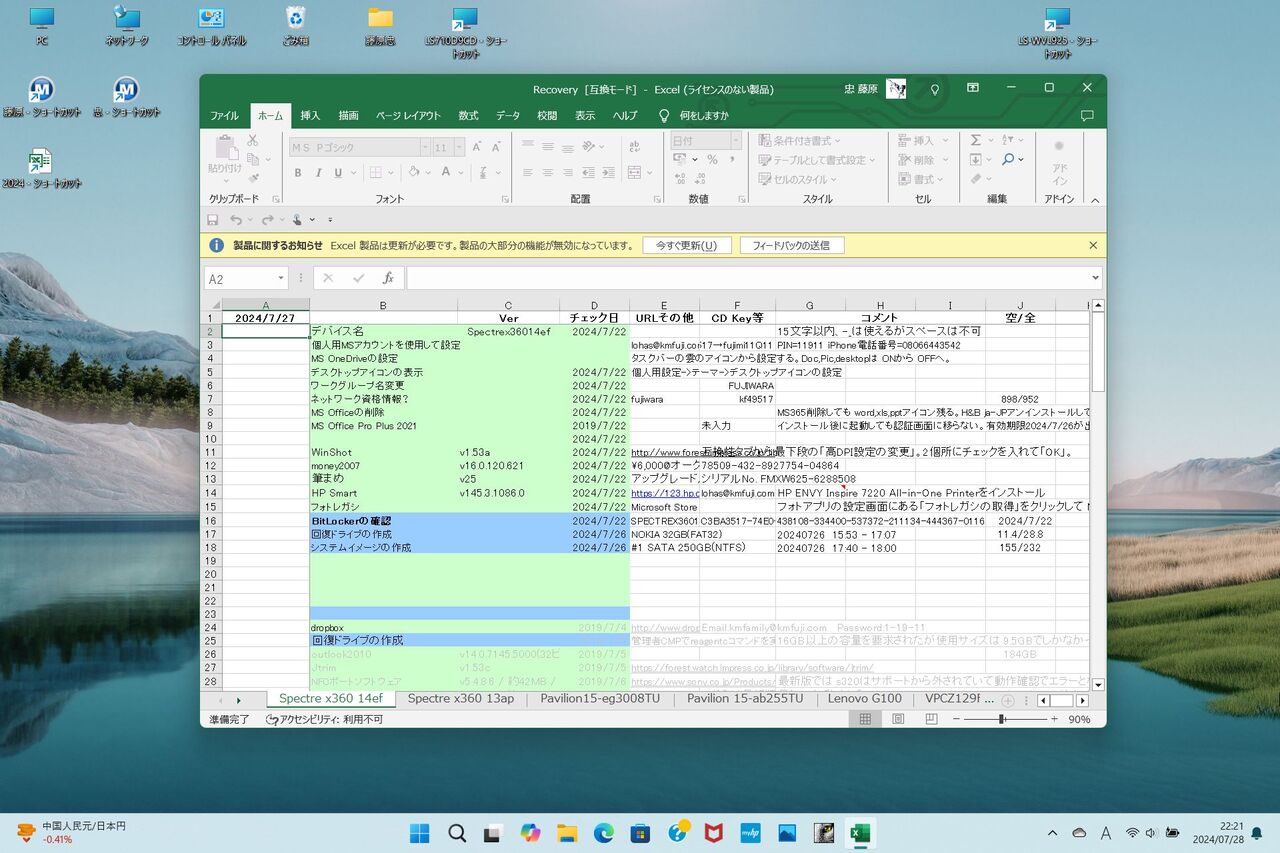Switch to the データ ribbon tab
Image resolution: width=1280 pixels, height=853 pixels.
coord(508,116)
